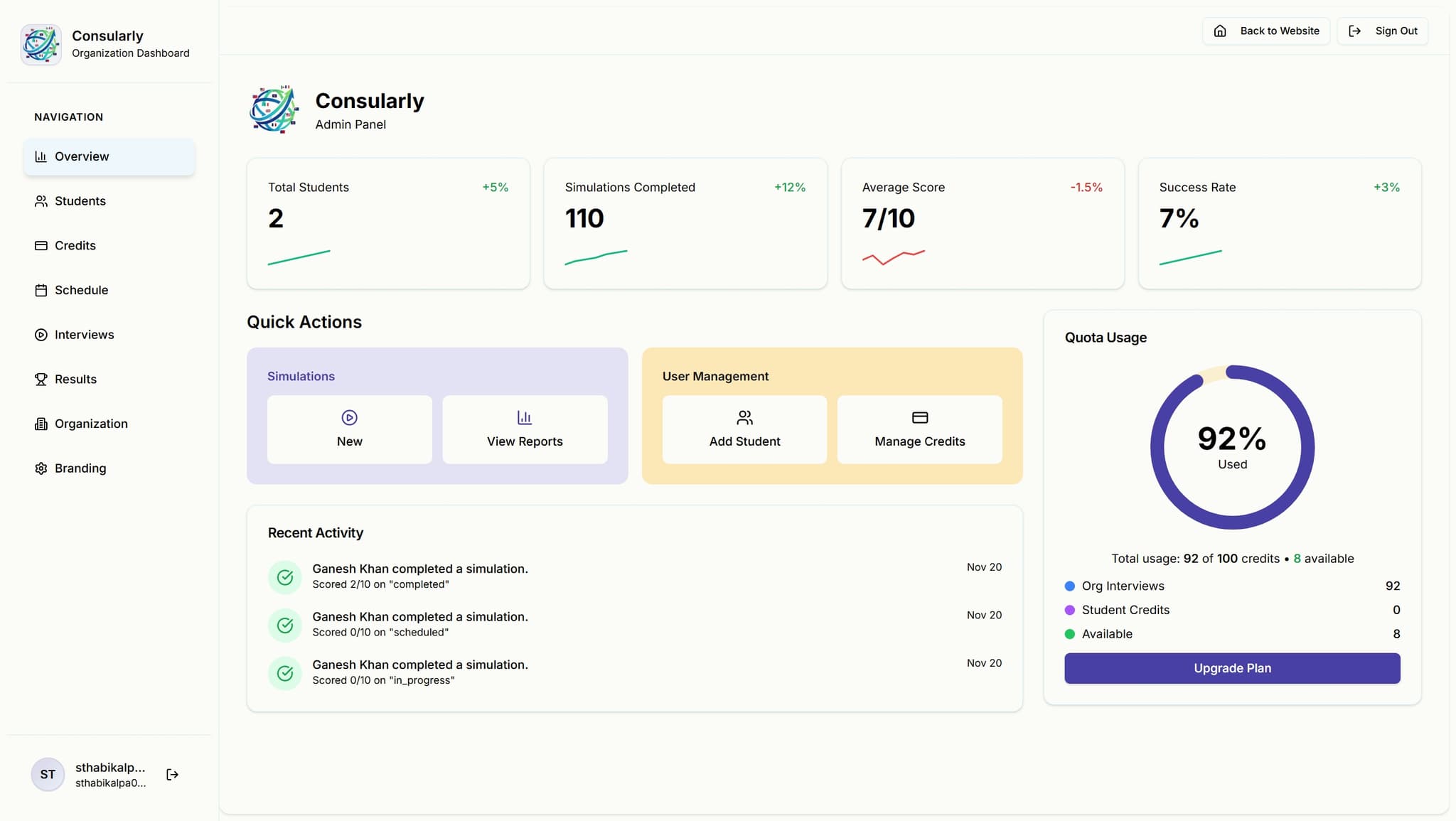This screenshot has height=821, width=1456.
Task: Click the play icon in New simulation card
Action: (349, 417)
